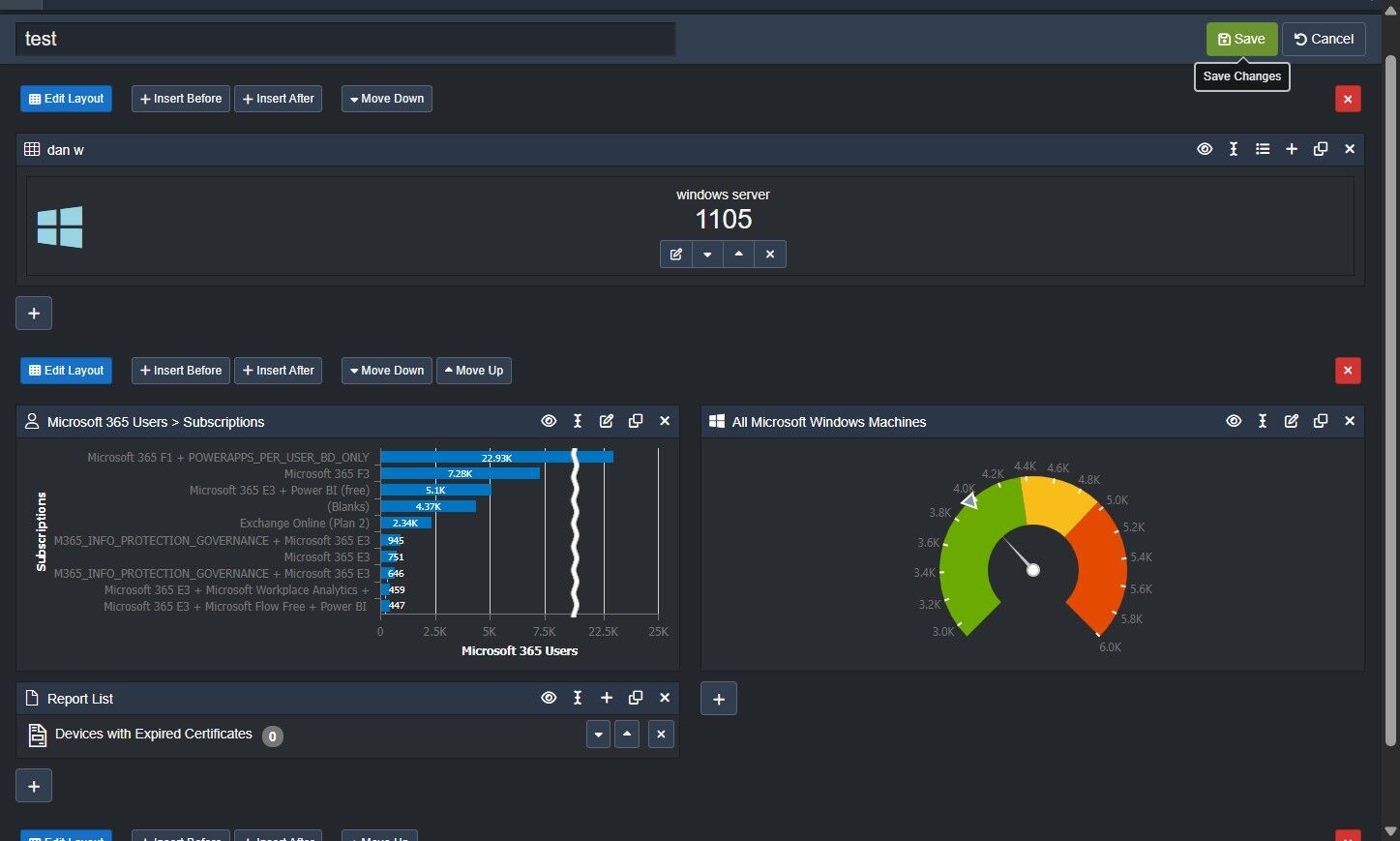
Task: Click the resize icon in Report List header
Action: pos(578,698)
